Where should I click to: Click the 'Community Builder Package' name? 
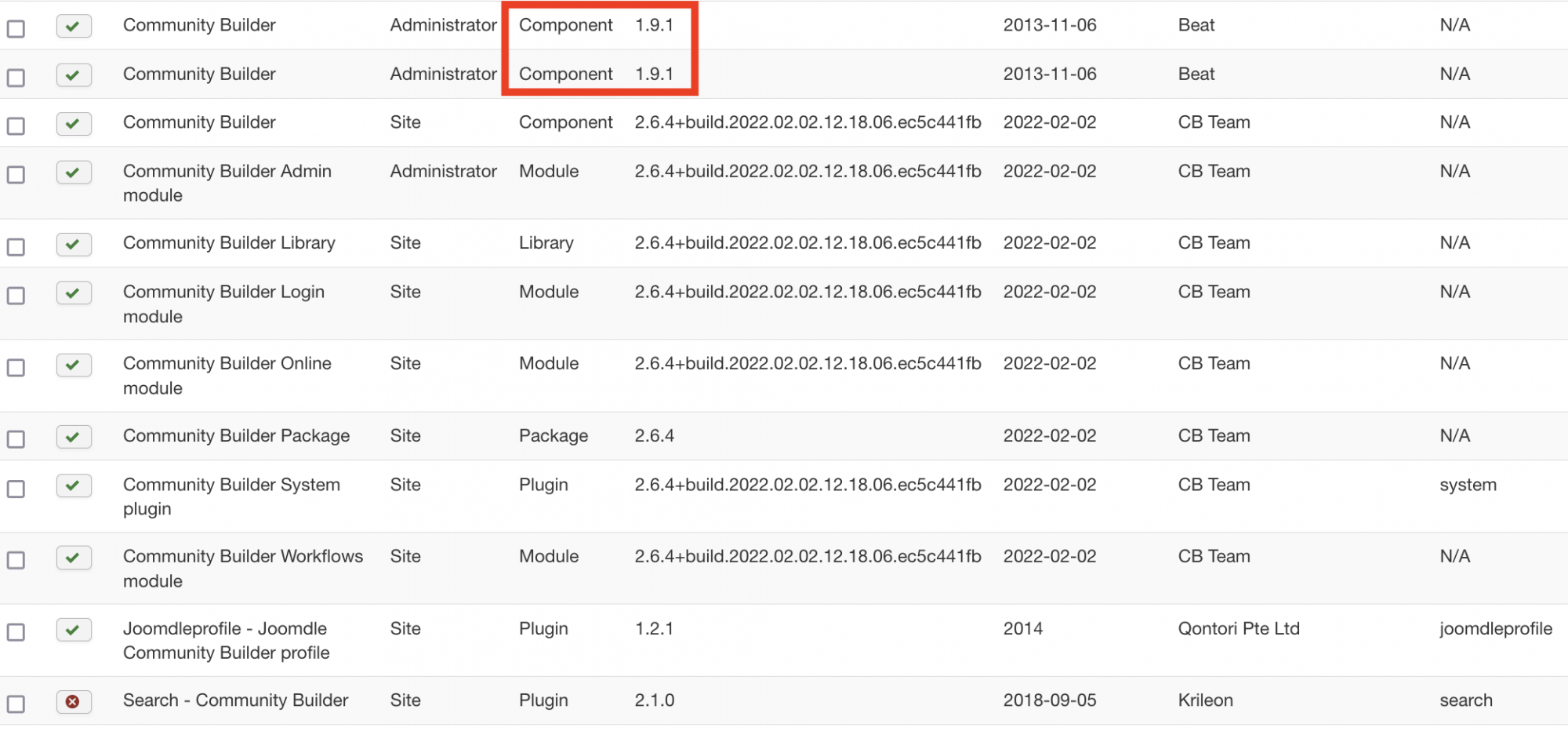[x=237, y=436]
